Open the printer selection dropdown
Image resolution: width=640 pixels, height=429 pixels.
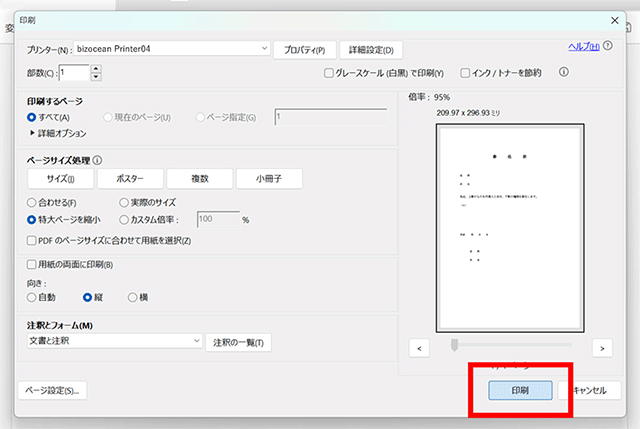click(172, 49)
